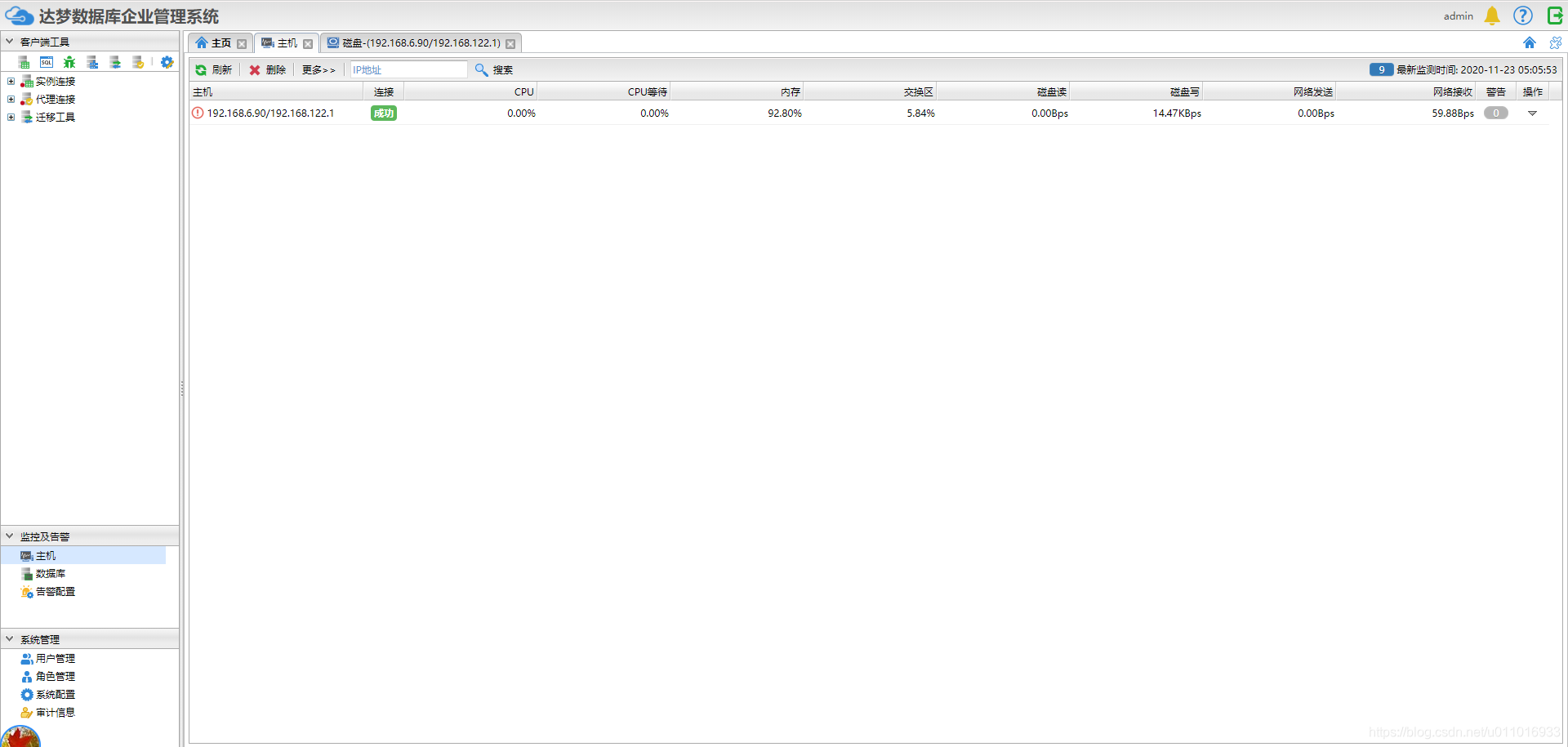
Task: Close the 磁盘 disk tab
Action: click(510, 44)
